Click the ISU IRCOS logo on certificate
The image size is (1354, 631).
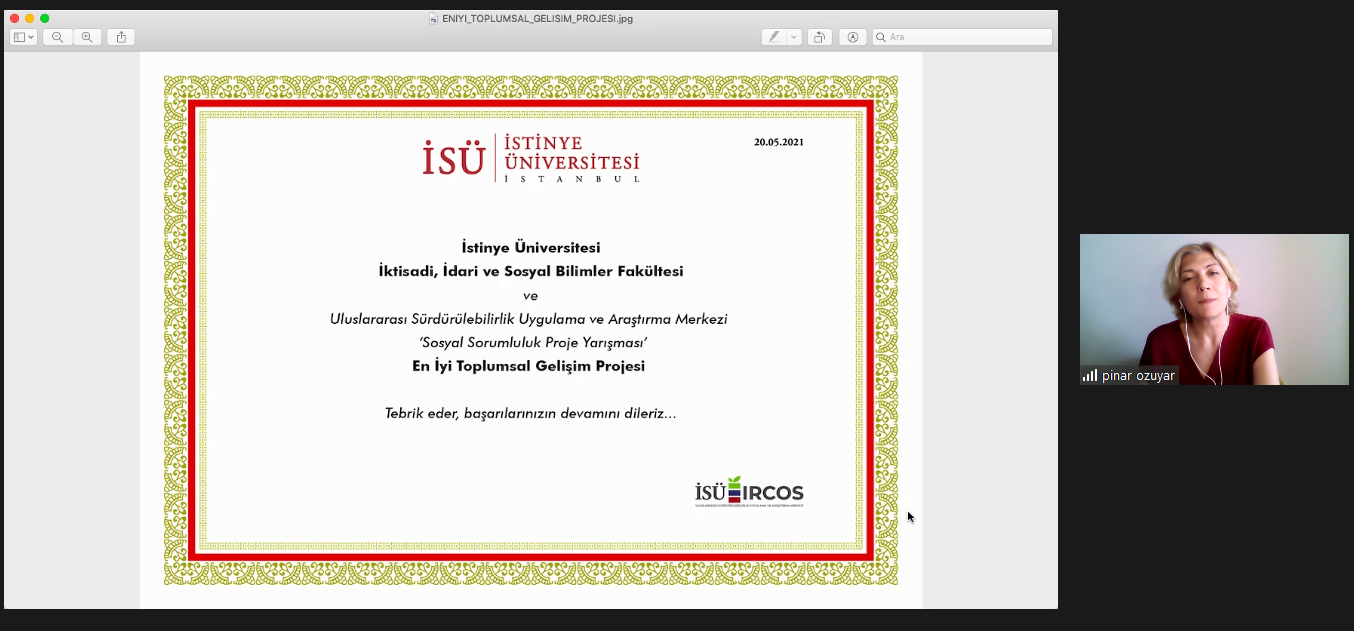[749, 492]
